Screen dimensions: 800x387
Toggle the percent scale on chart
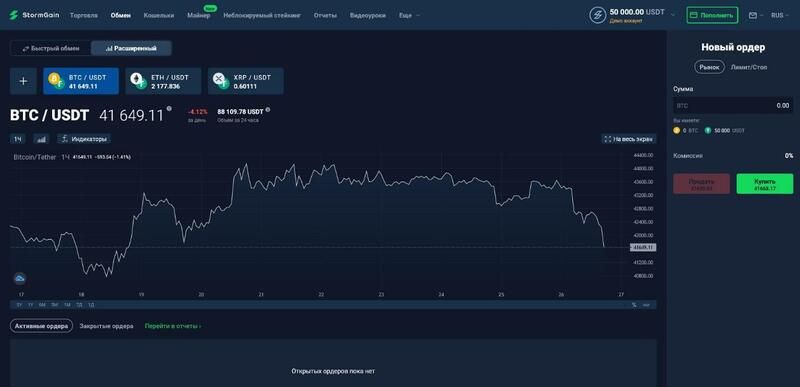(634, 305)
